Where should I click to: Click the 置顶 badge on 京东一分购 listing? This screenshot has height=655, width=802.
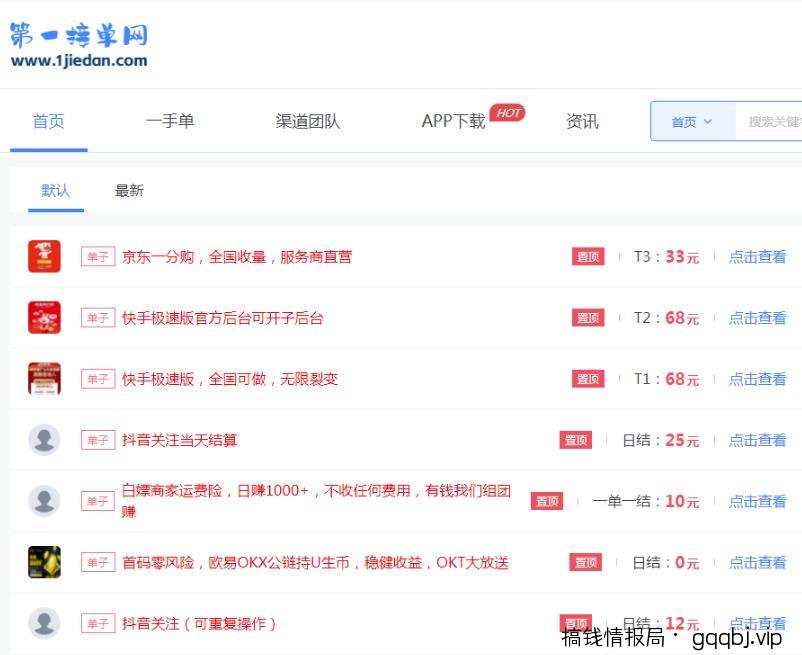tap(587, 256)
